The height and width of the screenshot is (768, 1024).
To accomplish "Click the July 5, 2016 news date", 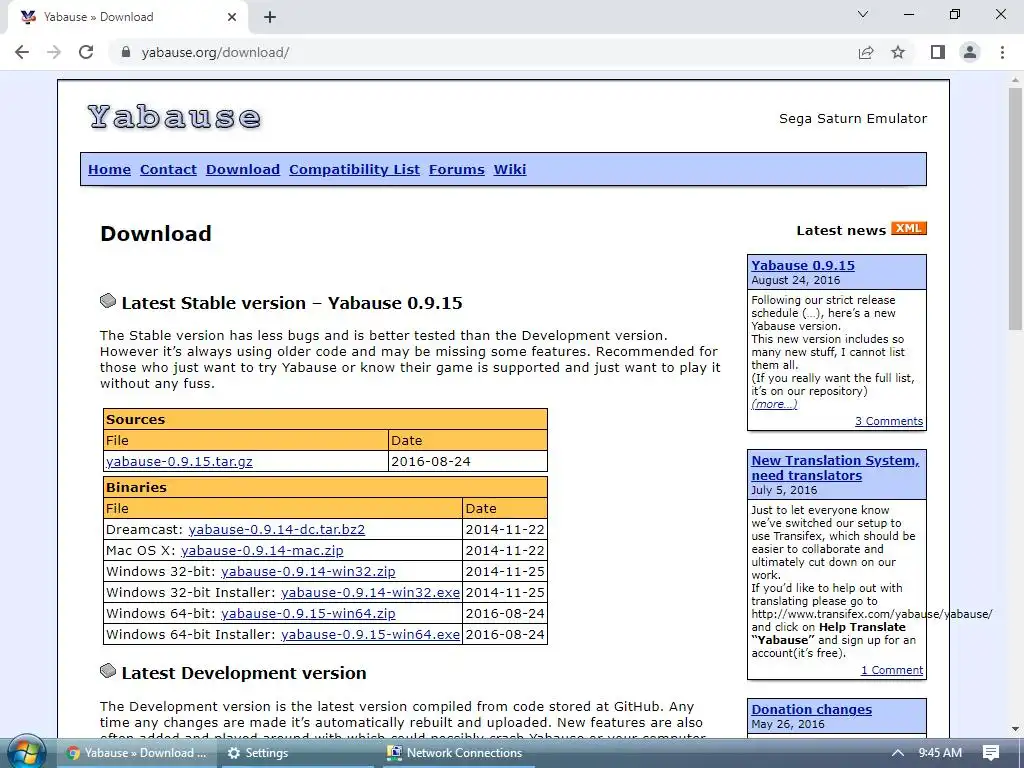I will (784, 490).
